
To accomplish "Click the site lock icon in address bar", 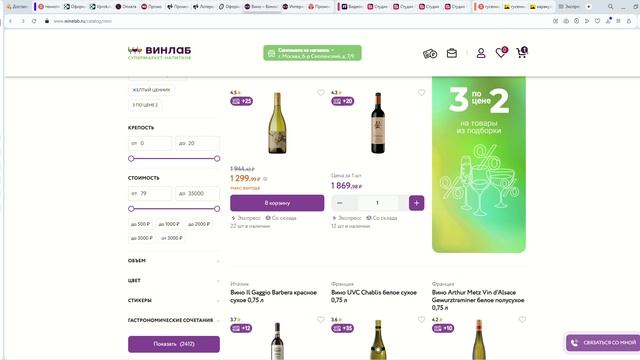I will (47, 21).
